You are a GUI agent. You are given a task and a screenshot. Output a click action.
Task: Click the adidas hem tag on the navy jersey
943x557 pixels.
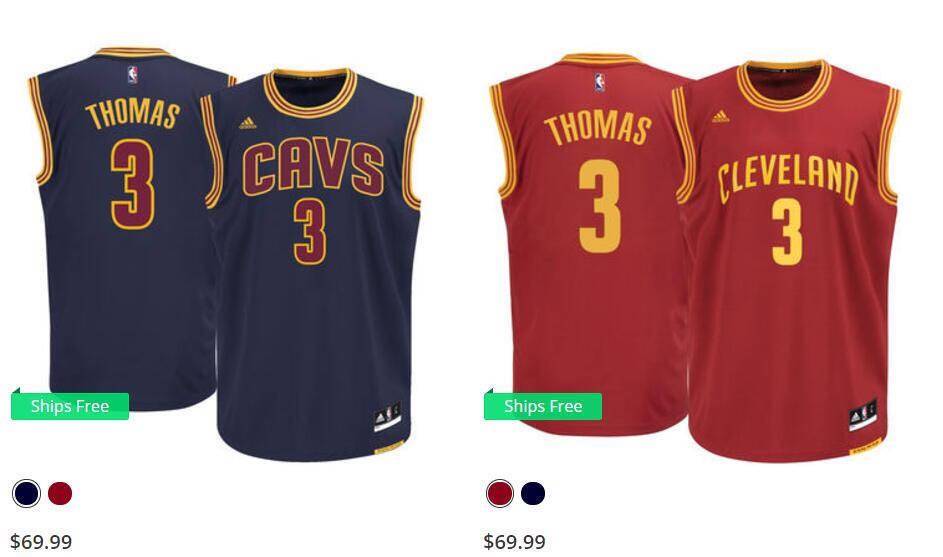(387, 417)
